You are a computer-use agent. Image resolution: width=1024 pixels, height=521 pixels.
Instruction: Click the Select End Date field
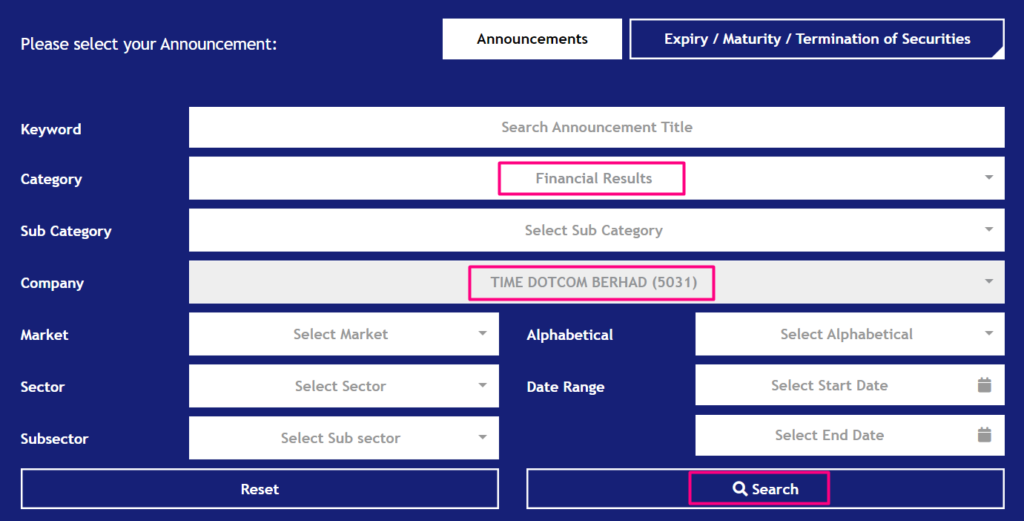pyautogui.click(x=850, y=435)
